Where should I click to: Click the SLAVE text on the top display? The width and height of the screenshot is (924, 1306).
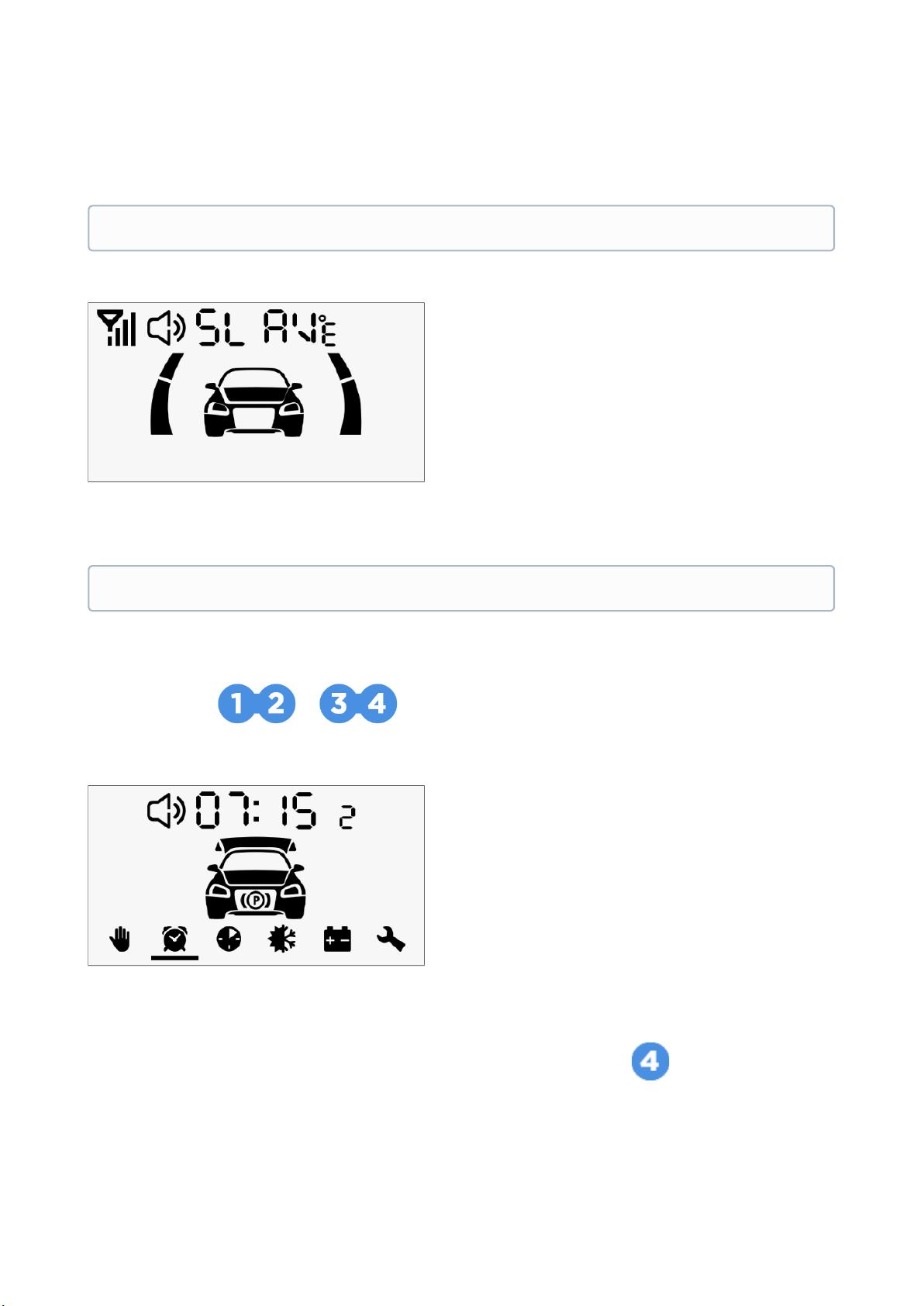coord(266,327)
